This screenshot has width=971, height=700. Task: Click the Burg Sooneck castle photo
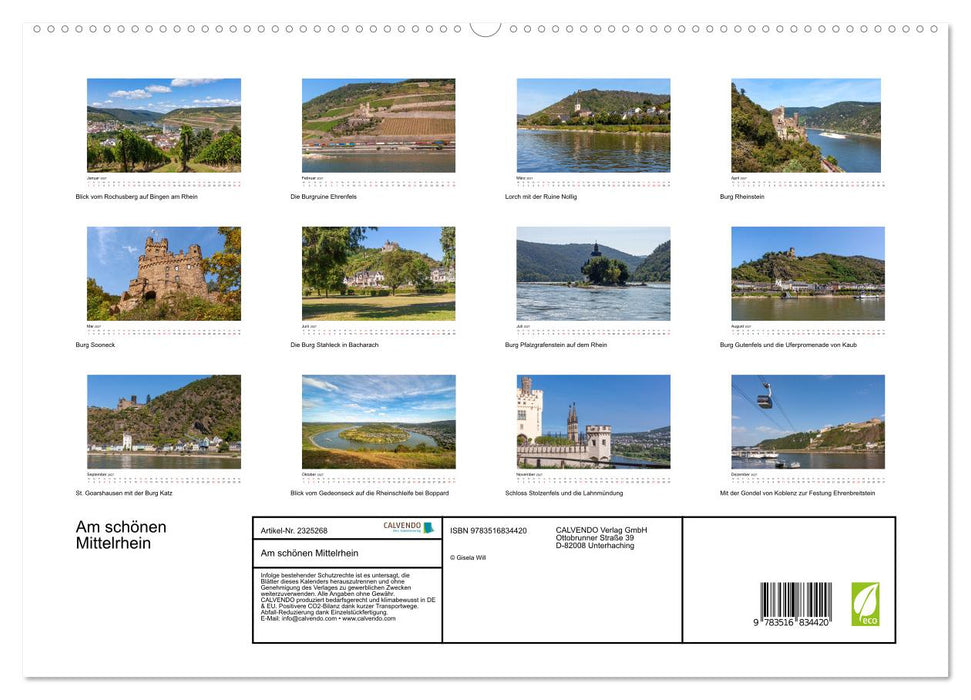click(x=163, y=273)
